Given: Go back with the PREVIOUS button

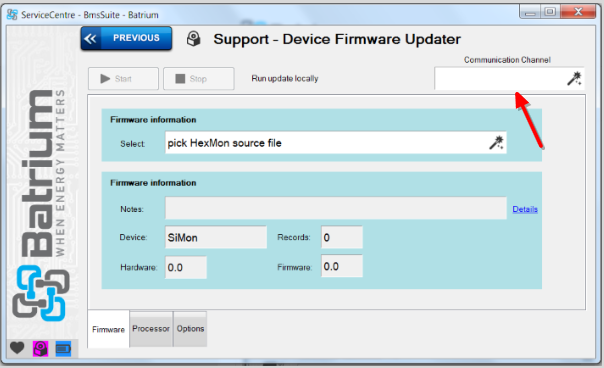Looking at the screenshot, I should pos(126,38).
